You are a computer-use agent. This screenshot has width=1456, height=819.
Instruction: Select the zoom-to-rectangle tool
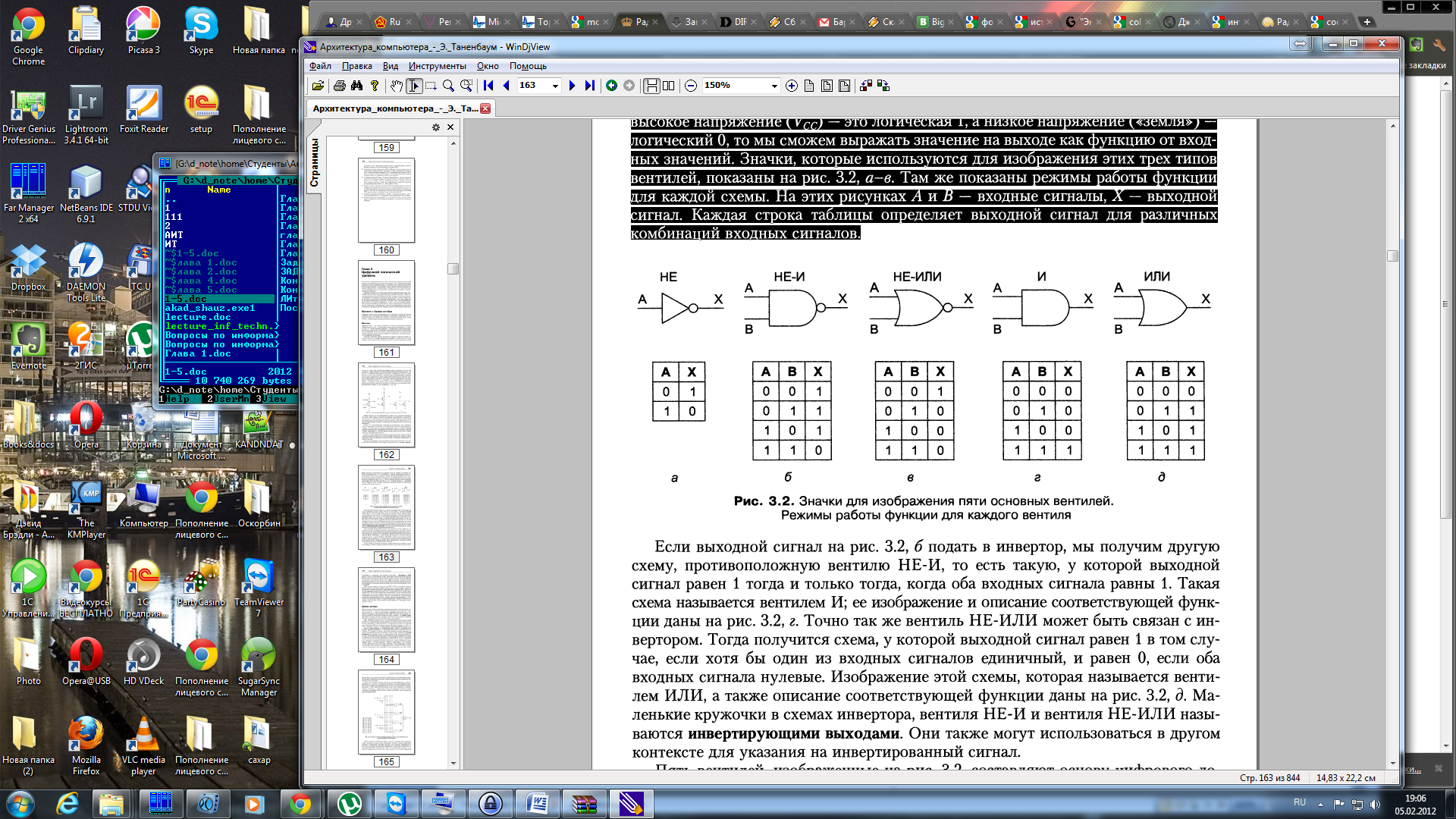[466, 86]
